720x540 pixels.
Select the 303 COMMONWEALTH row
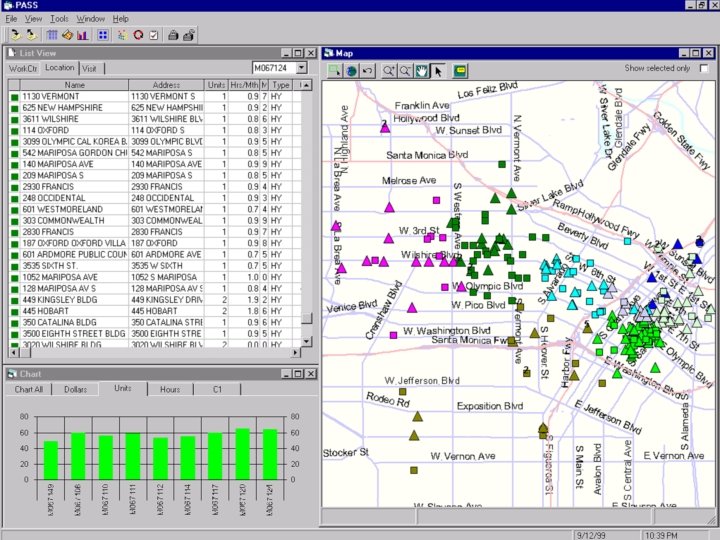pos(155,220)
